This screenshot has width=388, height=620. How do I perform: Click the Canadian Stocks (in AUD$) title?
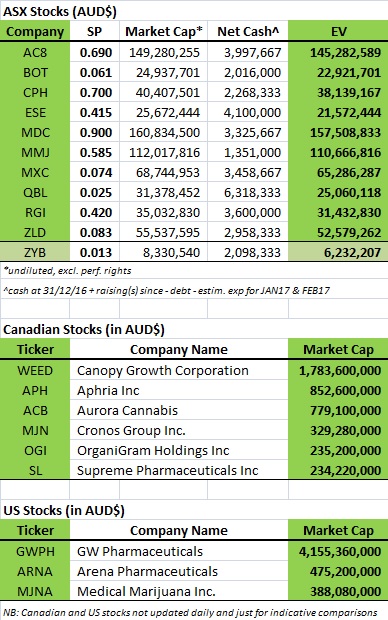[83, 329]
